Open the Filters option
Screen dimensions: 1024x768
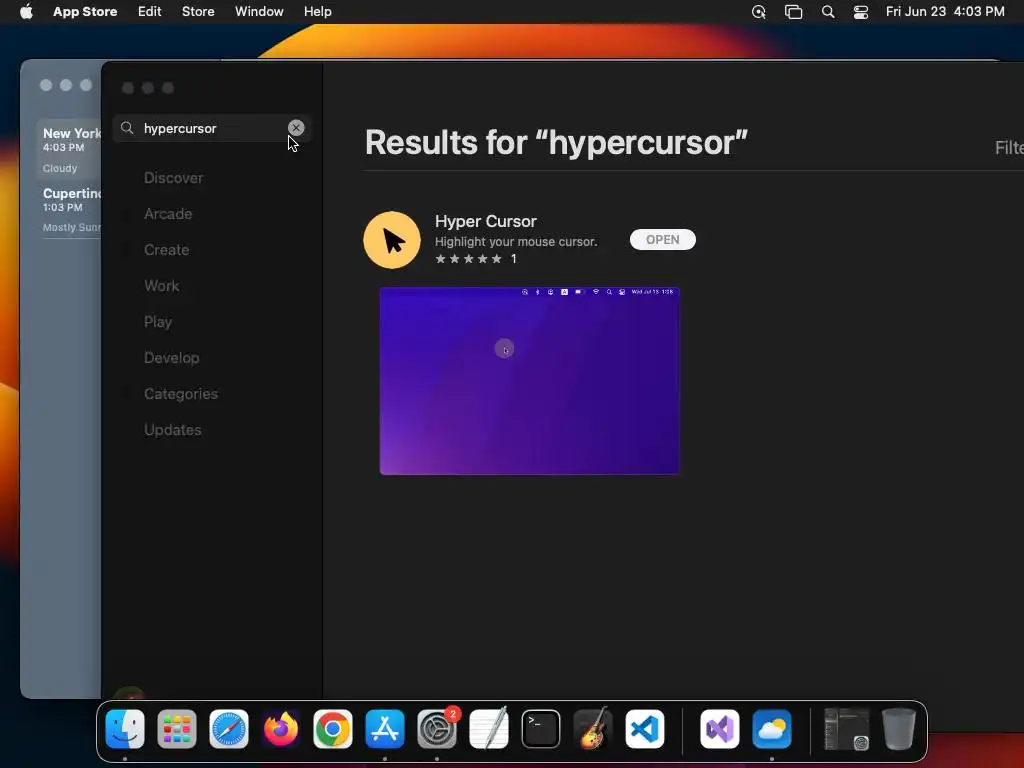coord(1009,148)
